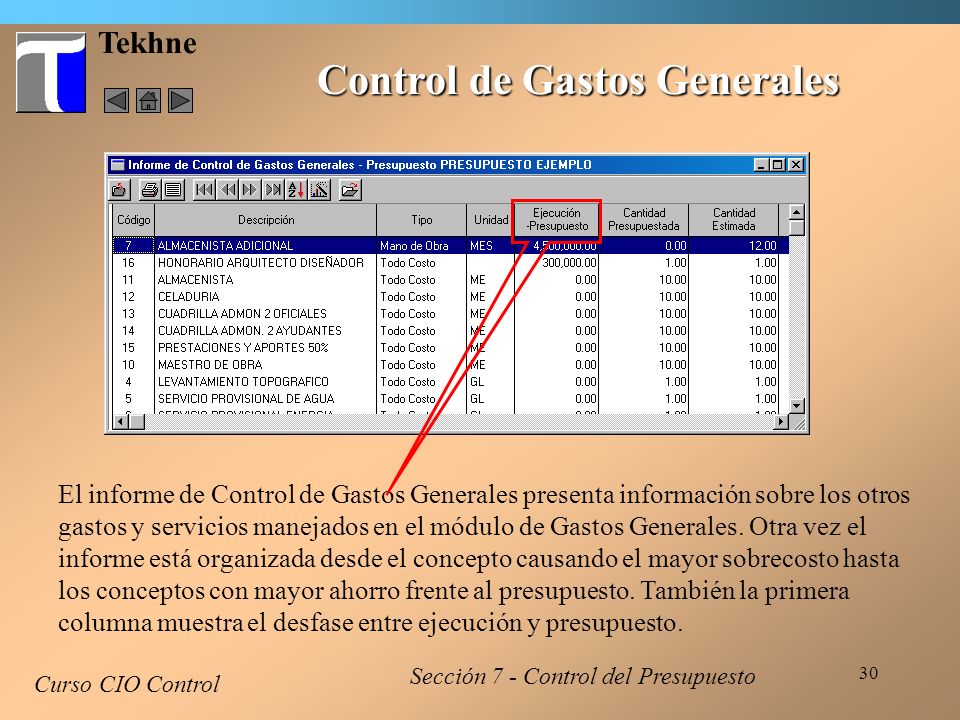Select the ALMACENISTA ADICIONAL row
960x720 pixels.
click(x=451, y=246)
